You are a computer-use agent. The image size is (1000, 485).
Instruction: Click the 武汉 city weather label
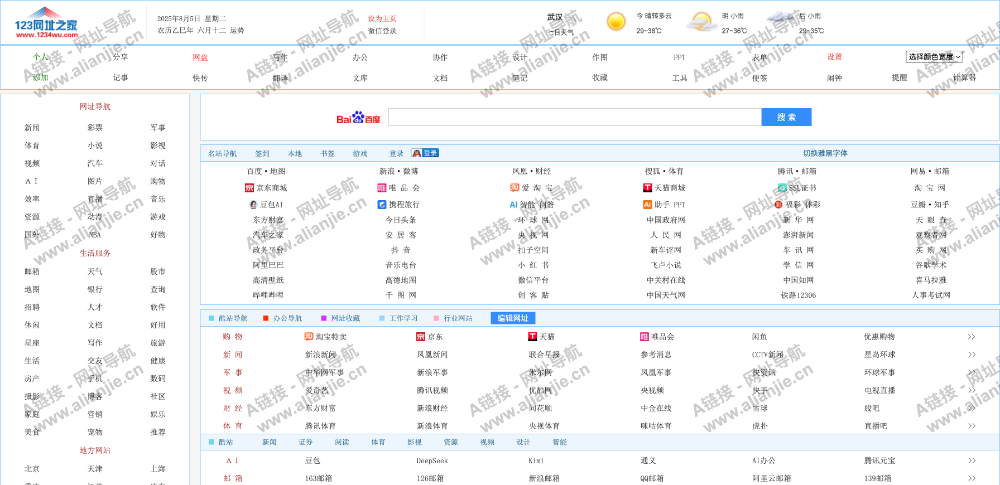[554, 17]
